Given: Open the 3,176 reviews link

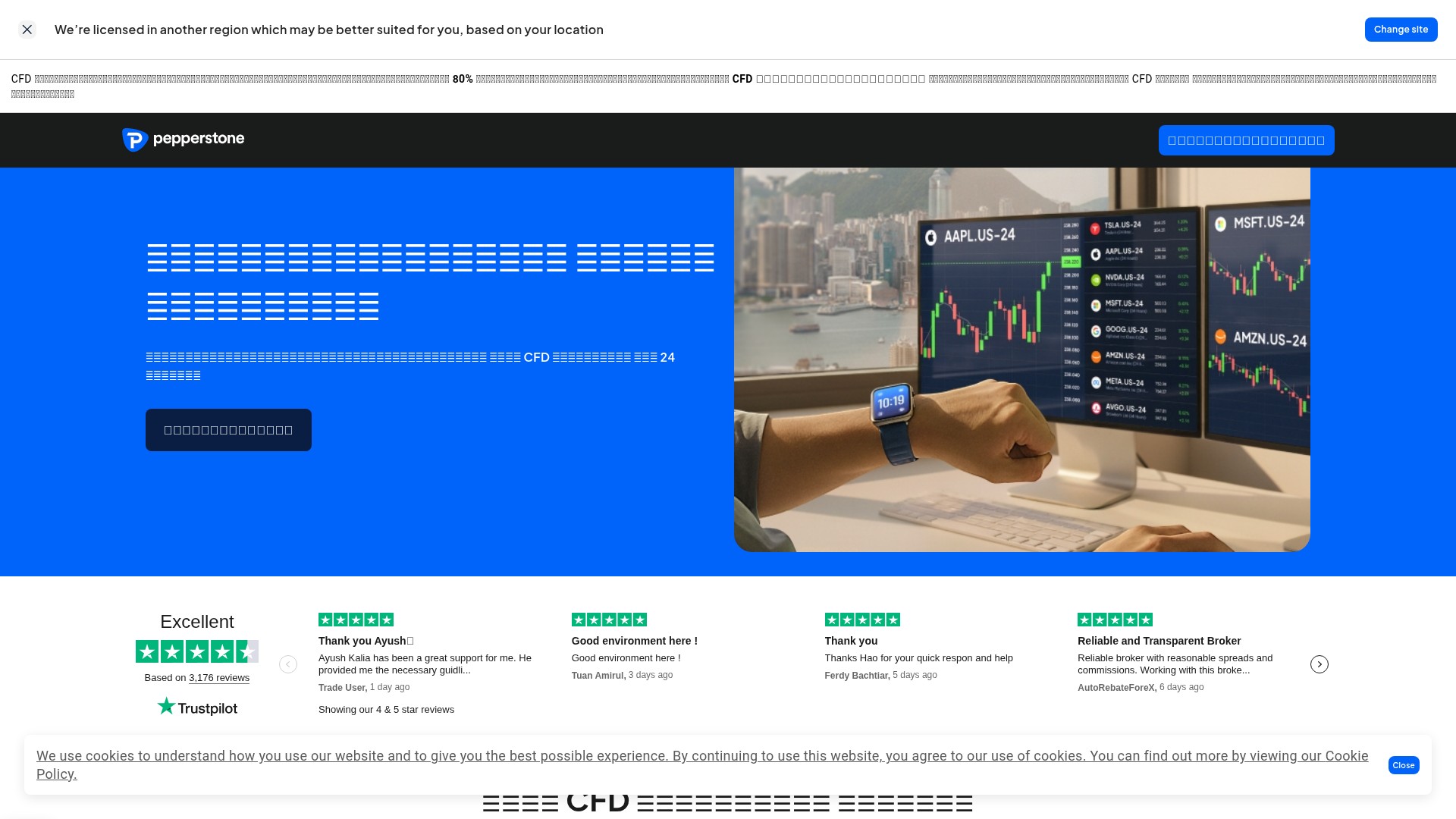Looking at the screenshot, I should point(218,678).
